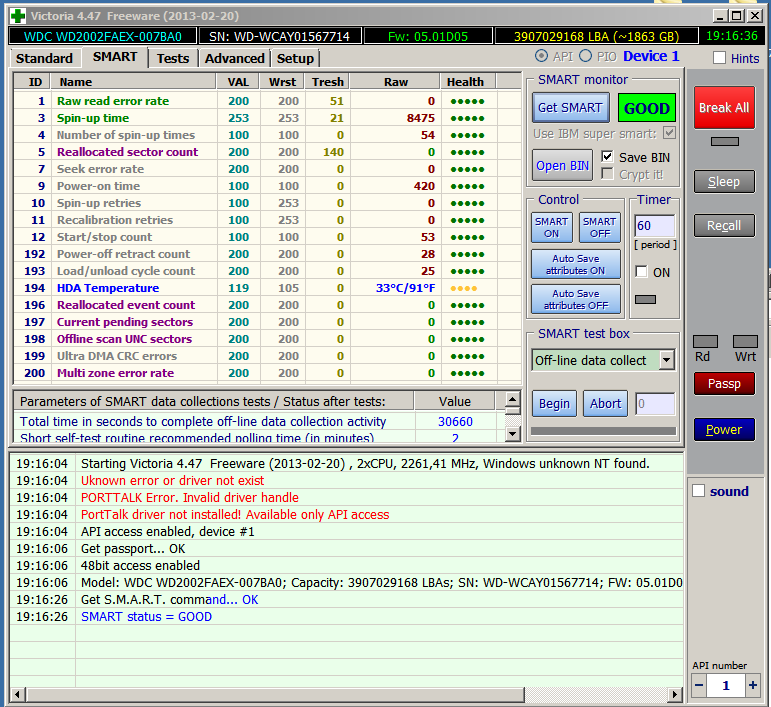Enable the Hints checkbox

point(719,58)
